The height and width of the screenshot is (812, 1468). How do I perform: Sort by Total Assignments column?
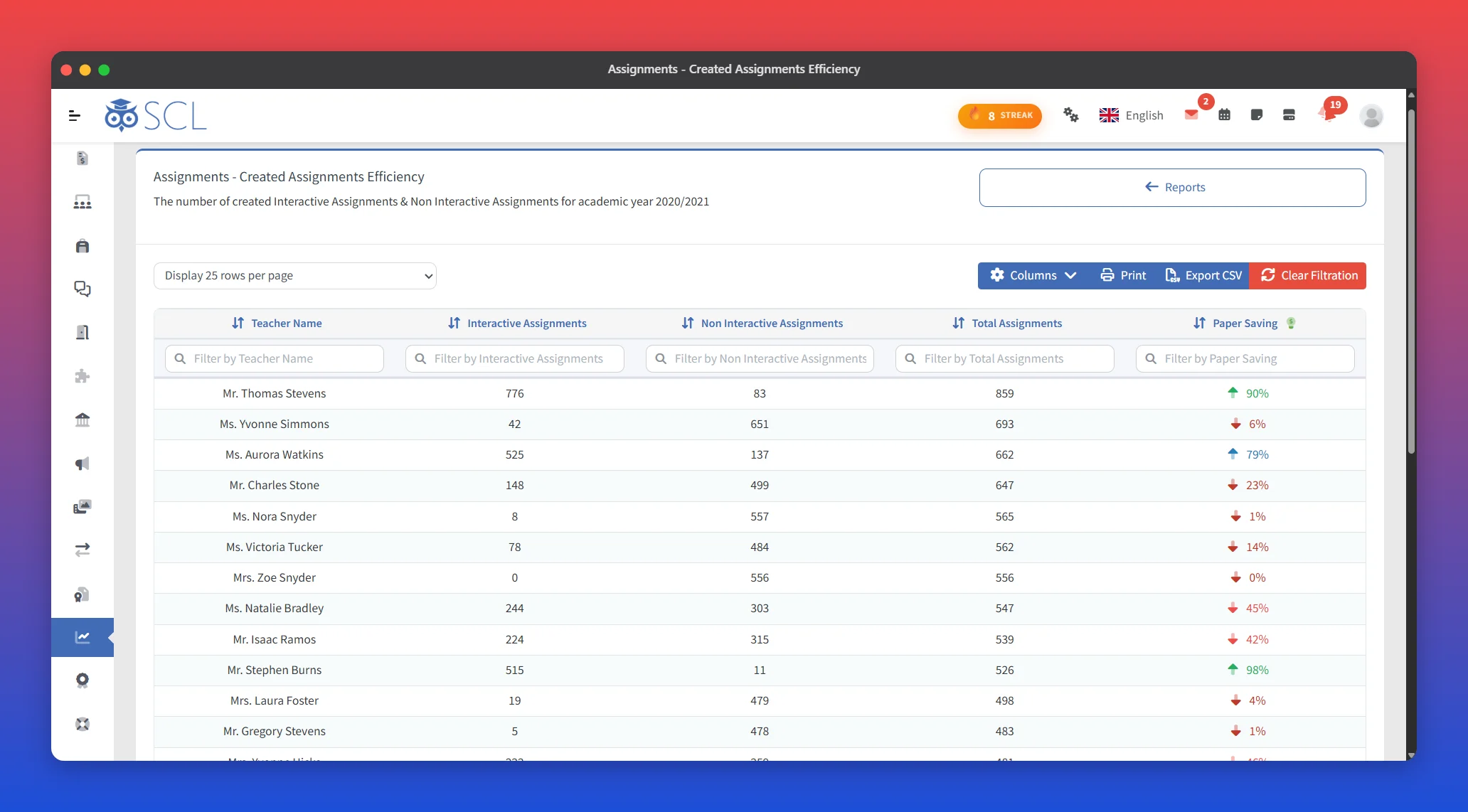[x=1007, y=323]
